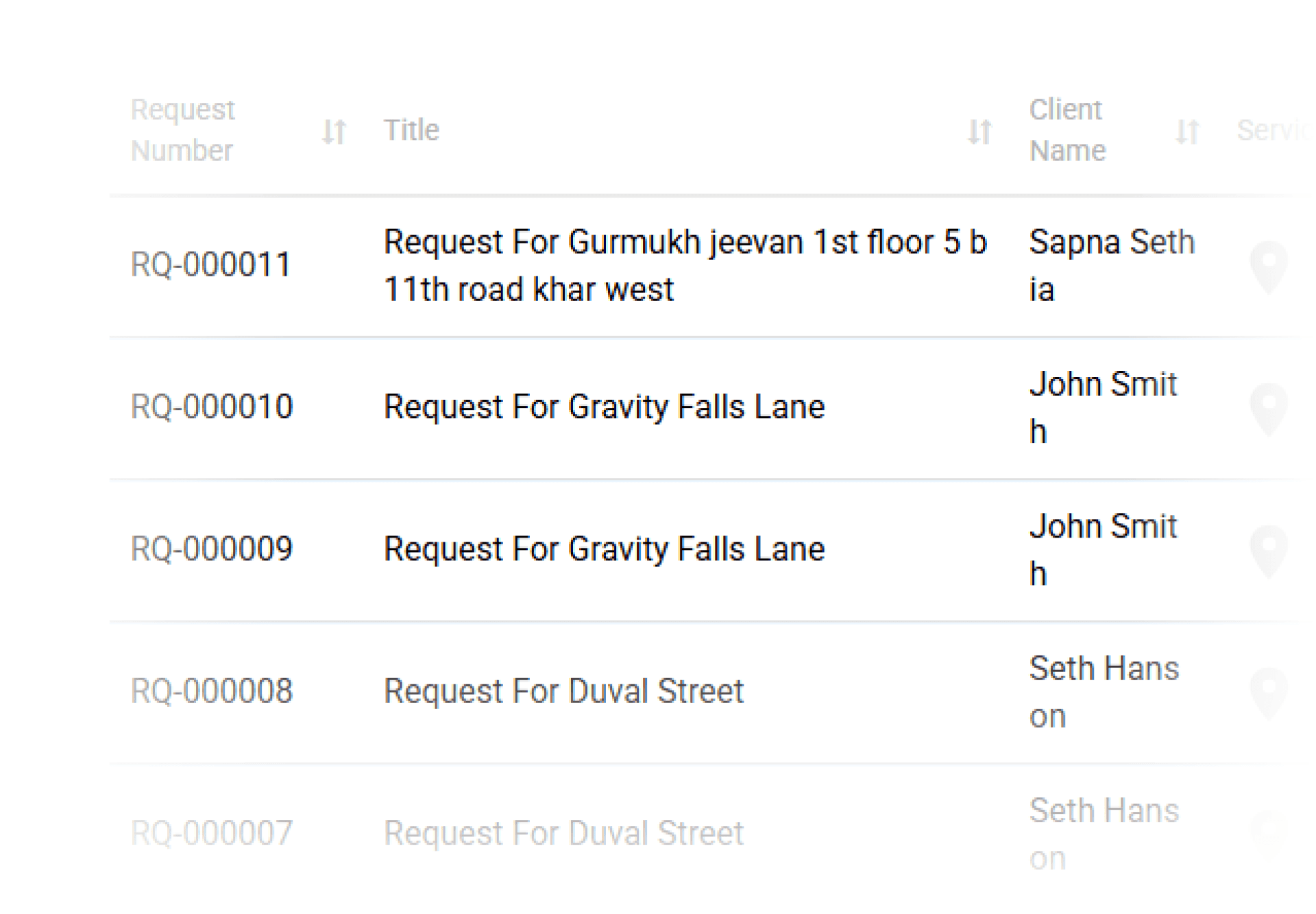Image resolution: width=1316 pixels, height=914 pixels.
Task: Sort by Request Number column arrows
Action: coord(334,131)
